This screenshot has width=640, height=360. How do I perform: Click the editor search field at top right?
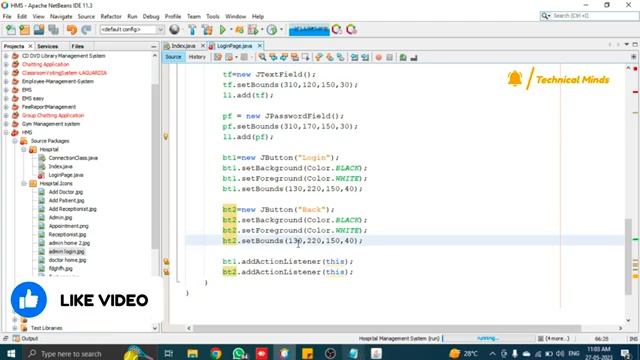point(589,16)
